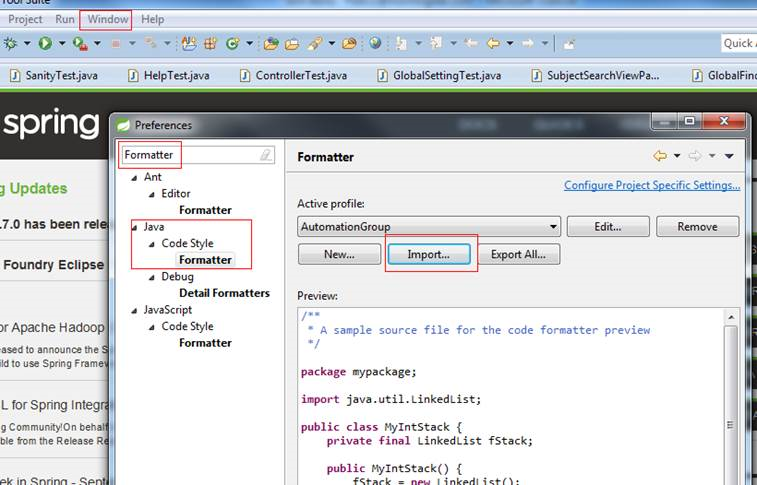Click the folder icon after the Search dropdown

coord(350,44)
